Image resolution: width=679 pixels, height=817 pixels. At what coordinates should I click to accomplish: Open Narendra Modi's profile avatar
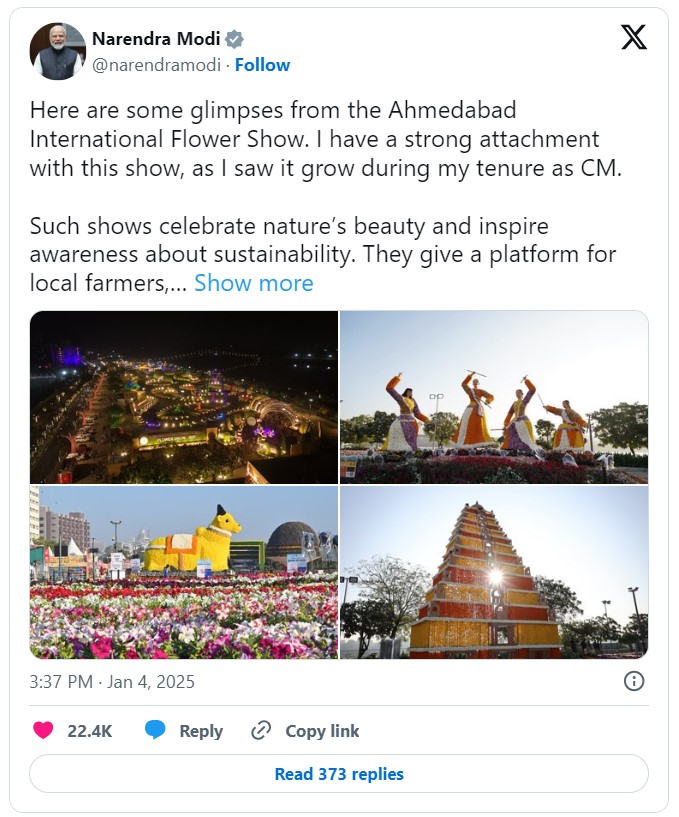57,51
